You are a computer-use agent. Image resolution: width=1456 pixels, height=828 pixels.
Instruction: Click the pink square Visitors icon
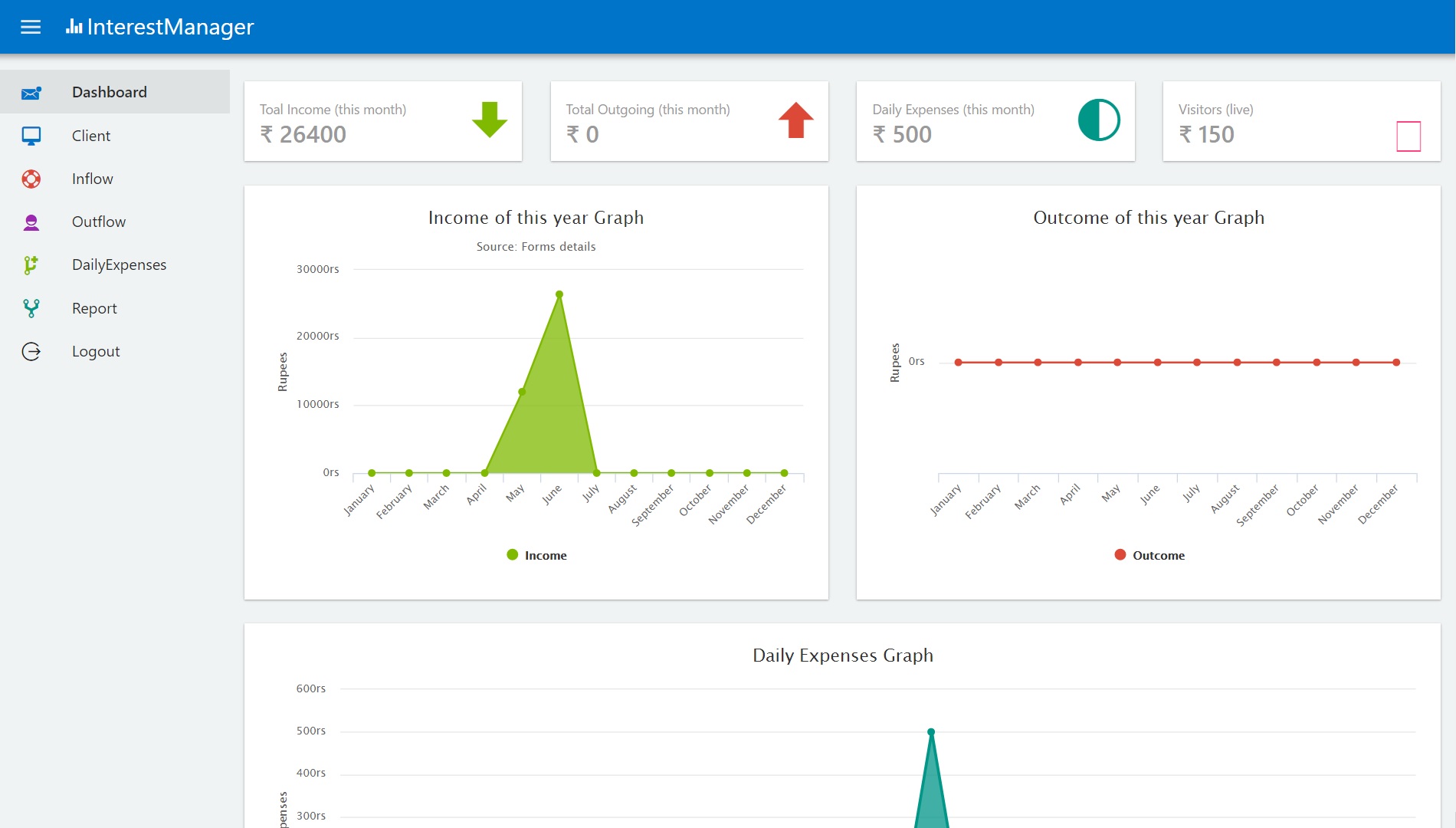pyautogui.click(x=1408, y=136)
